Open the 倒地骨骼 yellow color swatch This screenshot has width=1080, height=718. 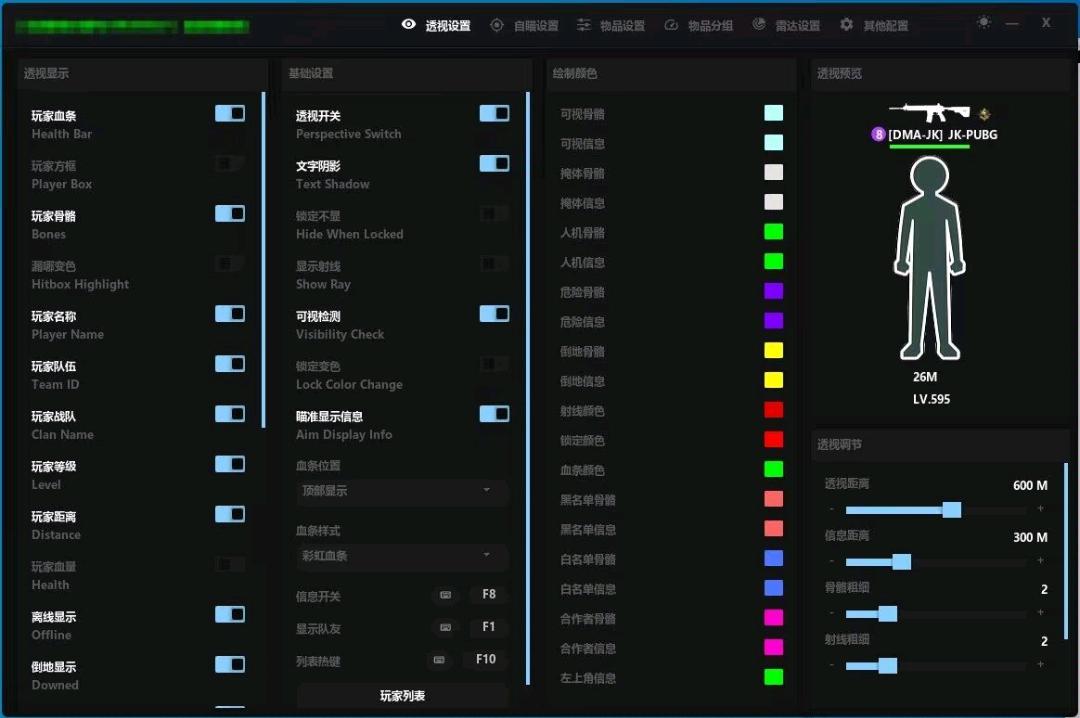[773, 350]
